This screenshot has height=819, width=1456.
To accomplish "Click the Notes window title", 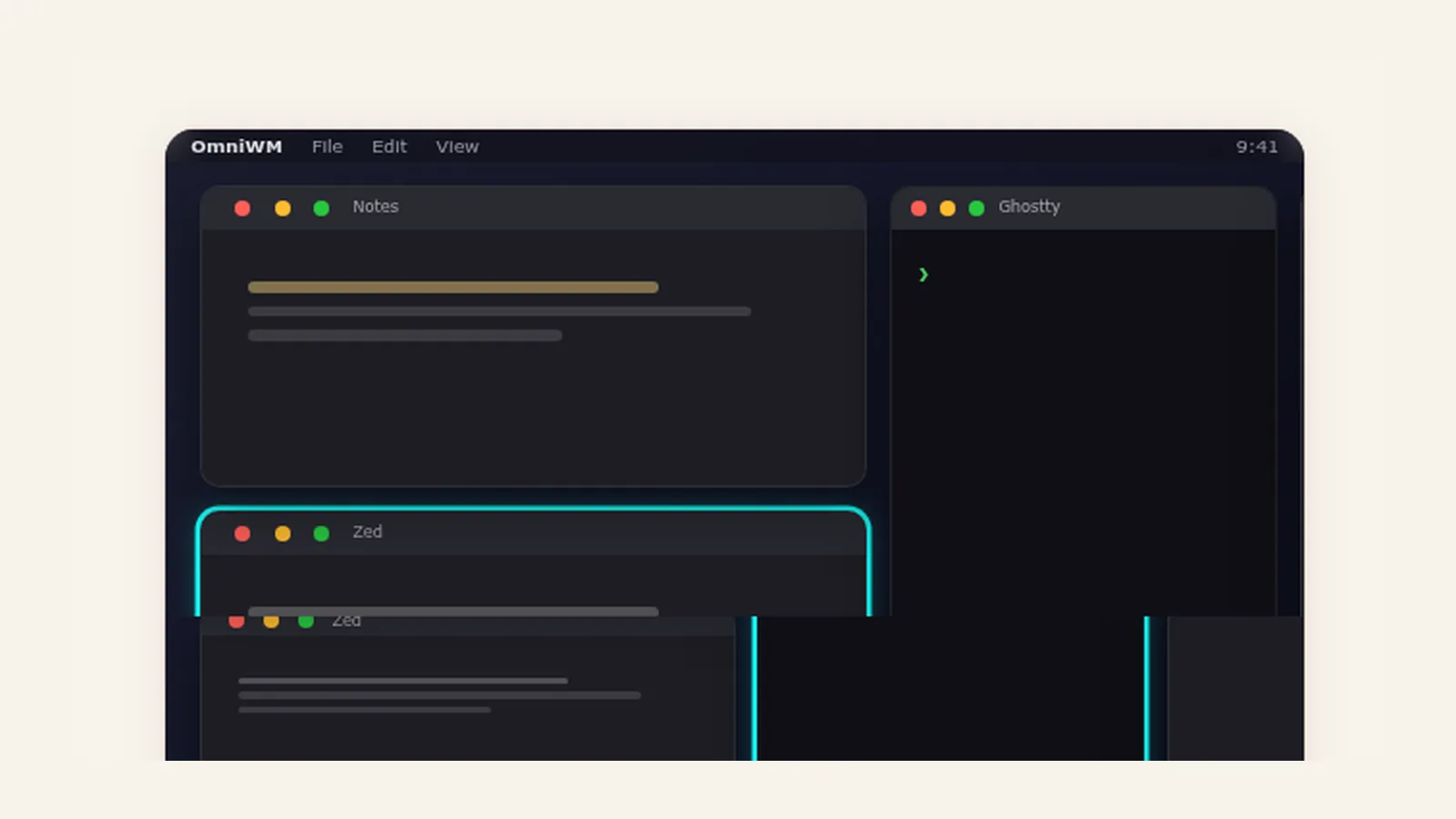I will coord(376,207).
